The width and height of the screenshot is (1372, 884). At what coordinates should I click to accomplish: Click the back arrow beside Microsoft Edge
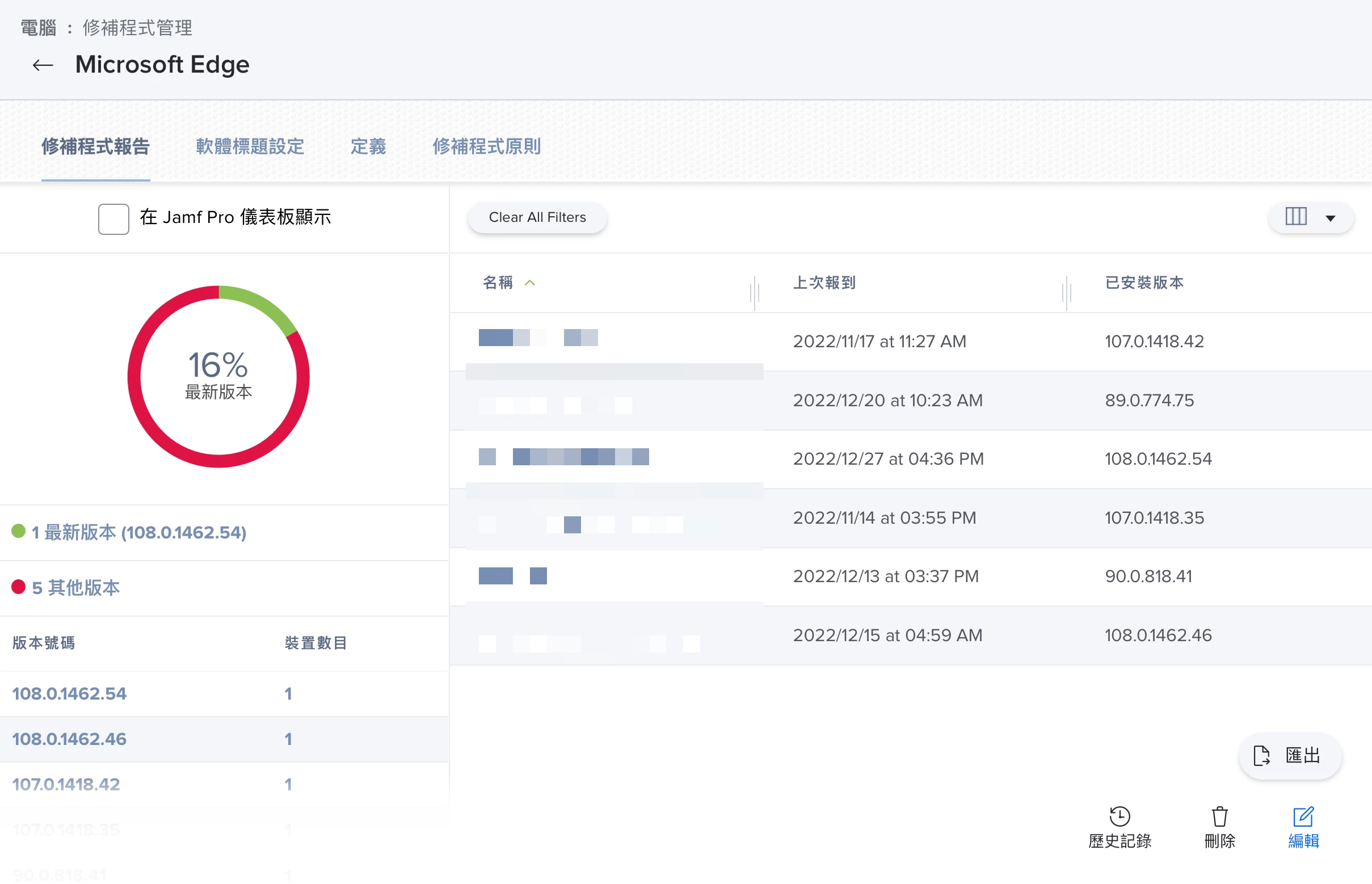(x=43, y=65)
